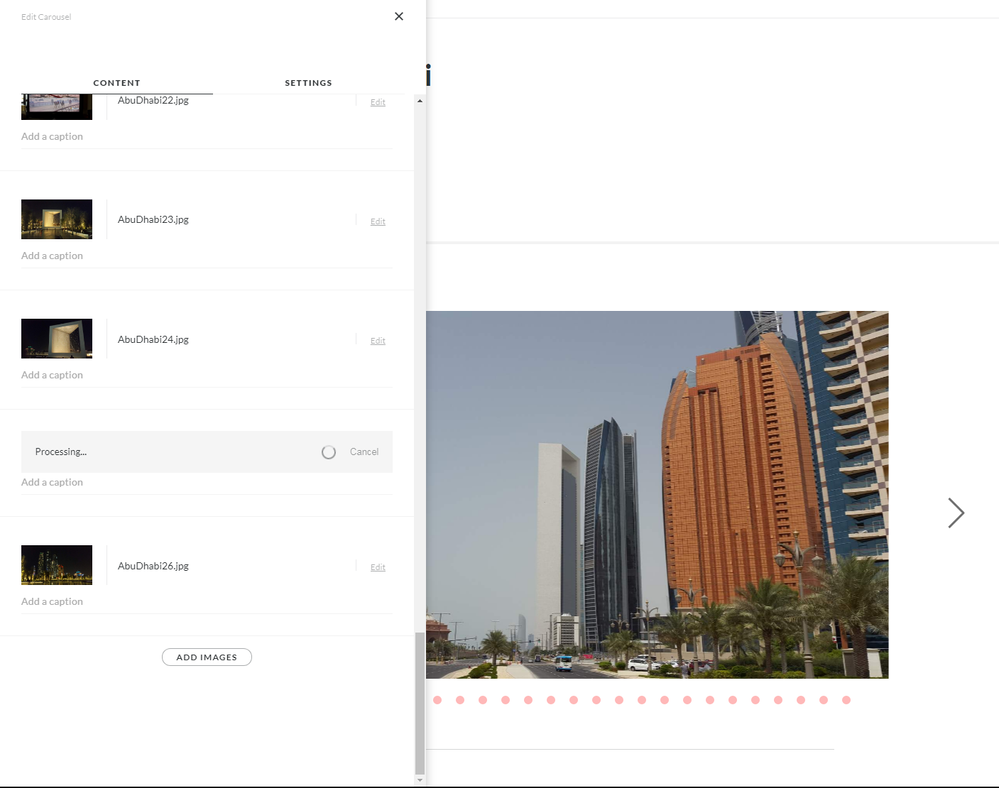Add a caption under AbuDhabi24.jpg
Image resolution: width=999 pixels, height=788 pixels.
point(52,375)
